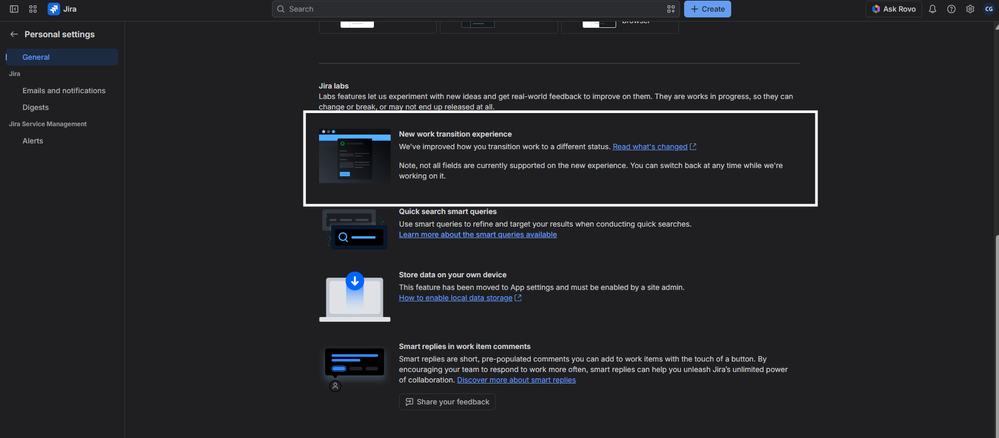Click the Smart replies illustration

355,368
